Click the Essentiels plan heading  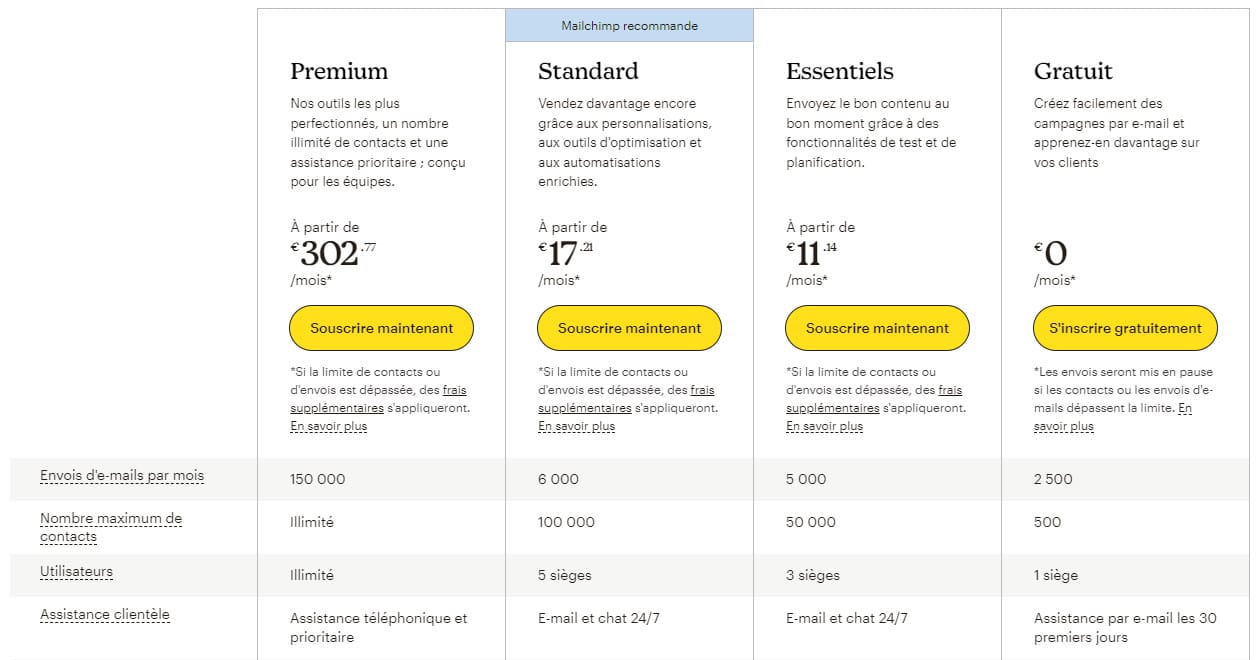[839, 71]
